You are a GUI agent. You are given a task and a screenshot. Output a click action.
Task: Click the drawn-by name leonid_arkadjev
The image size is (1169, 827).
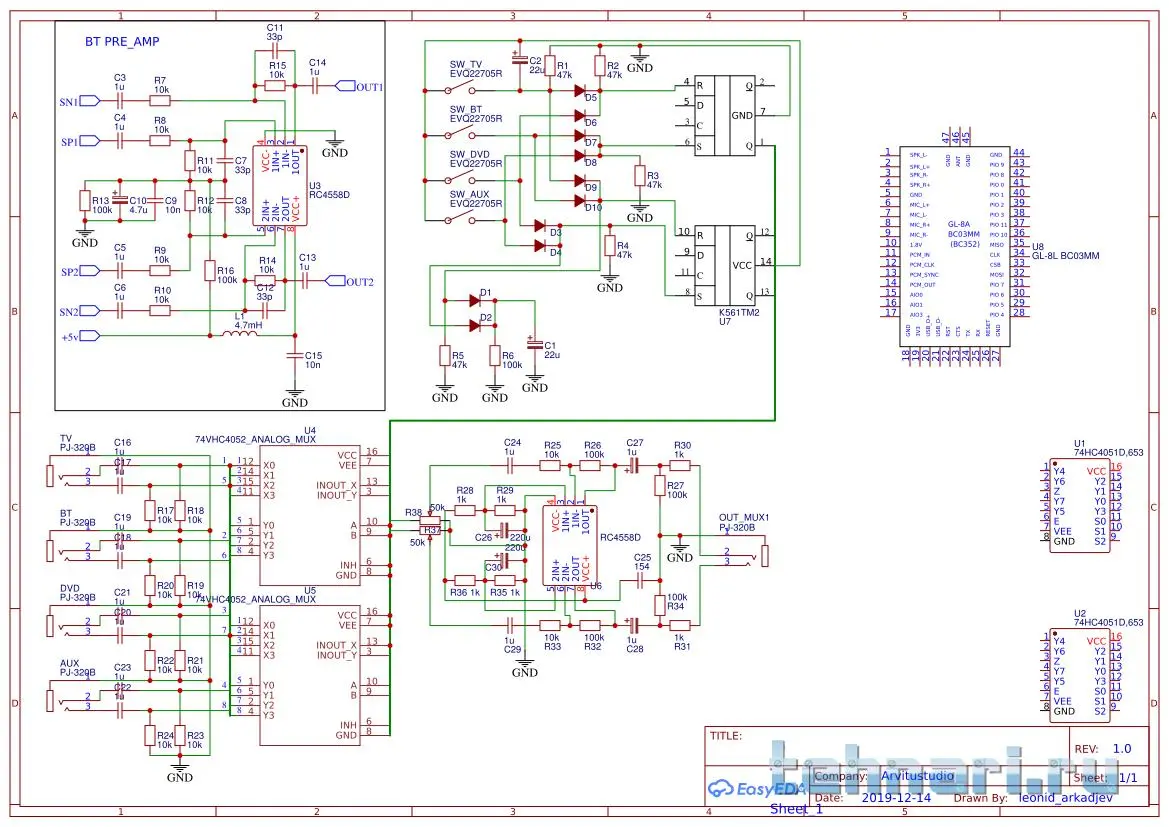point(1065,798)
